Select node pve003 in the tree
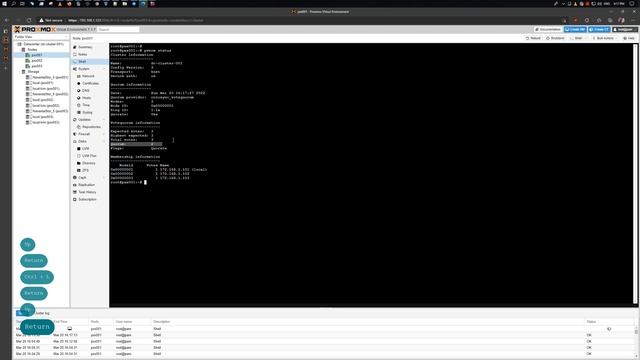This screenshot has width=640, height=360. click(37, 66)
